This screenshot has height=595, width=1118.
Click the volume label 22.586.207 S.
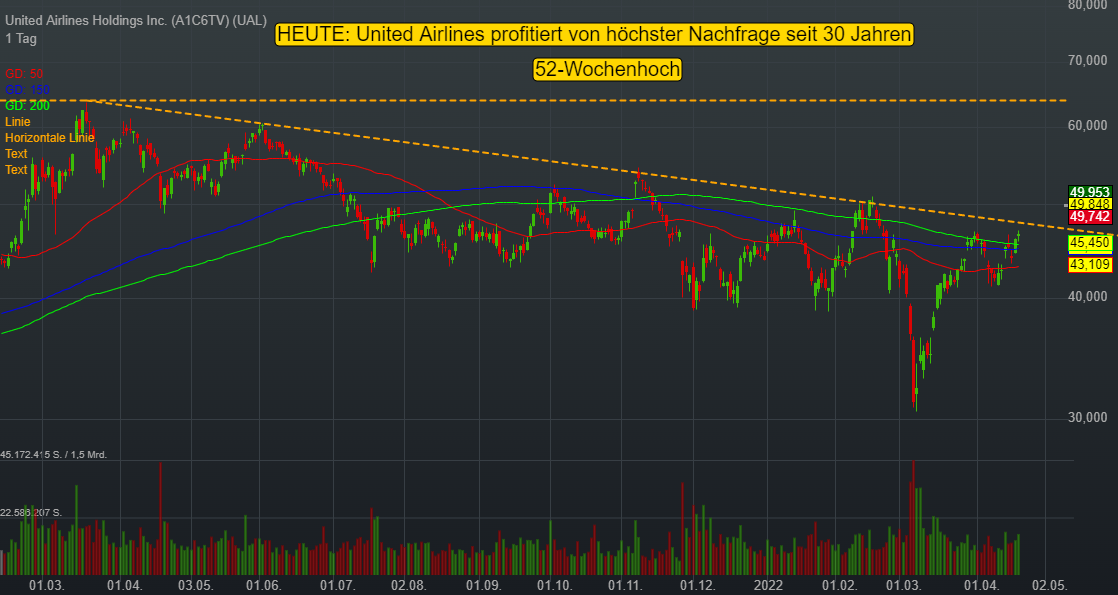click(31, 512)
